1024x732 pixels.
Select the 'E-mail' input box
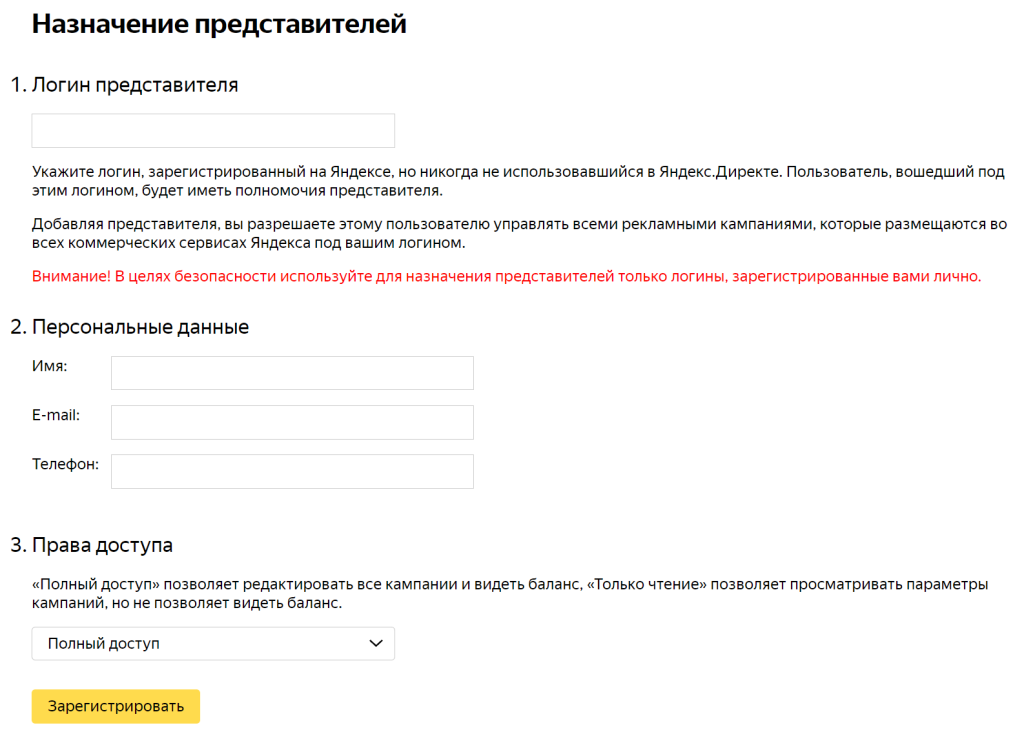(x=292, y=422)
